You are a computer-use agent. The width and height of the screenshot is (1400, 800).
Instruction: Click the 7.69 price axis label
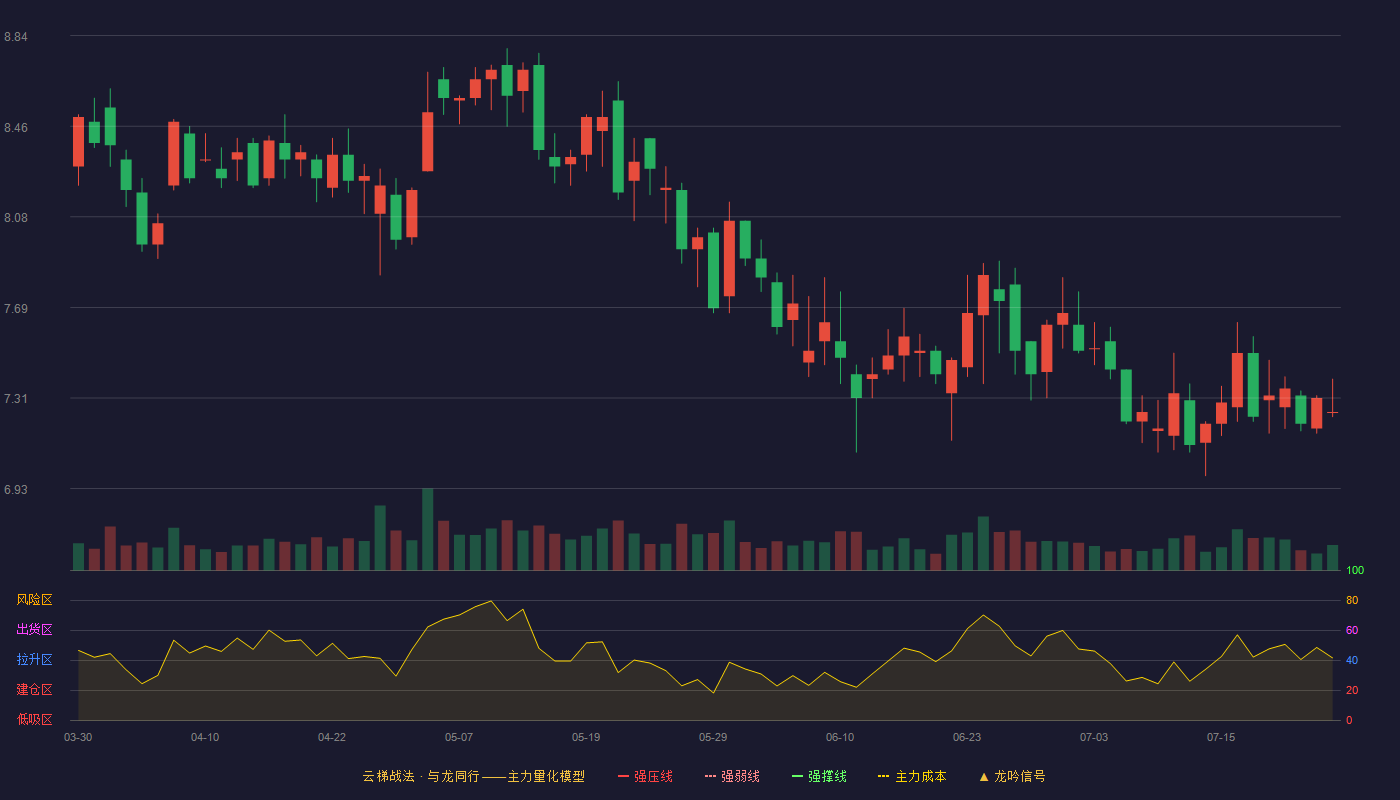[16, 309]
